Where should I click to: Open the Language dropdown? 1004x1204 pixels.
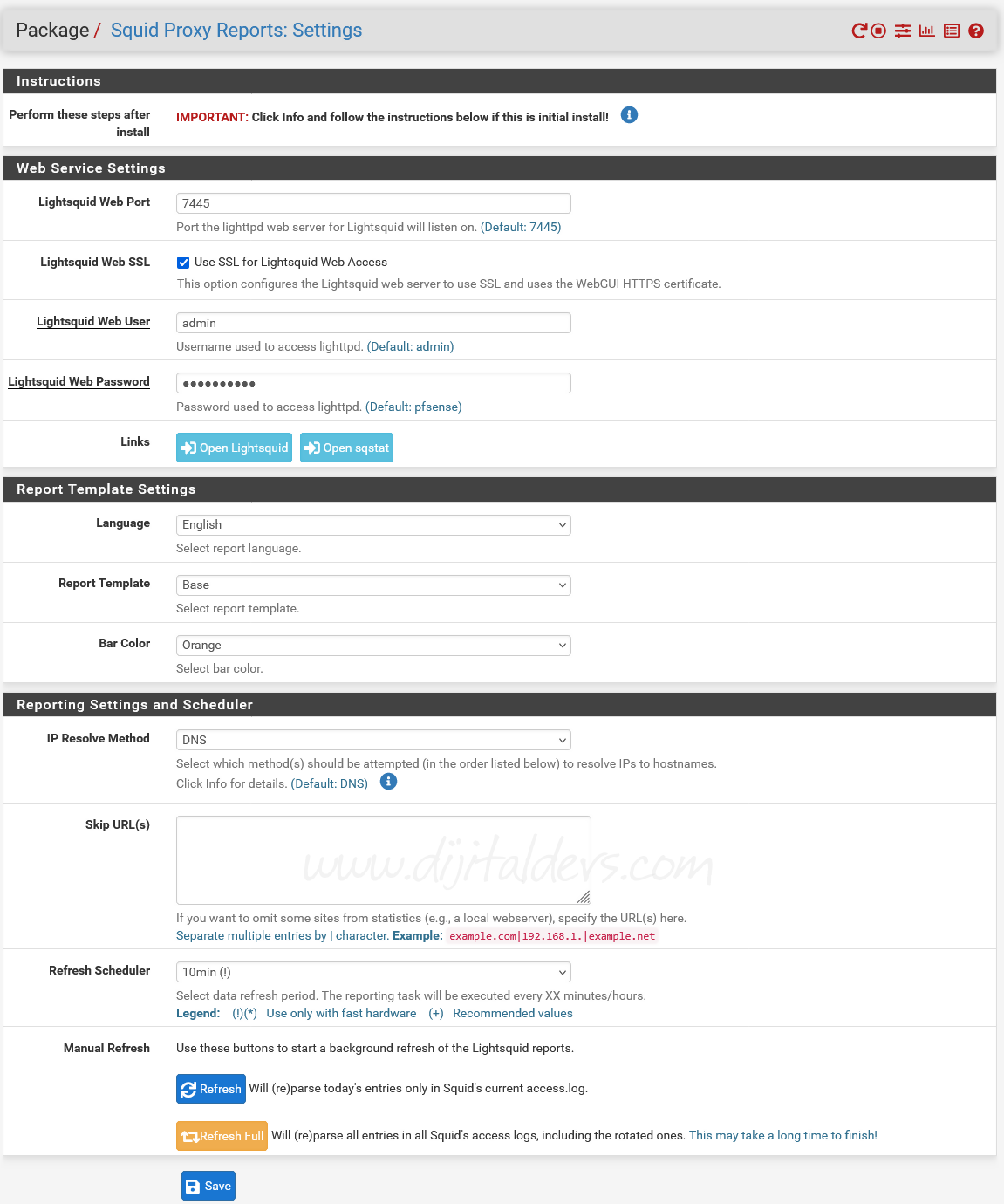pos(373,524)
